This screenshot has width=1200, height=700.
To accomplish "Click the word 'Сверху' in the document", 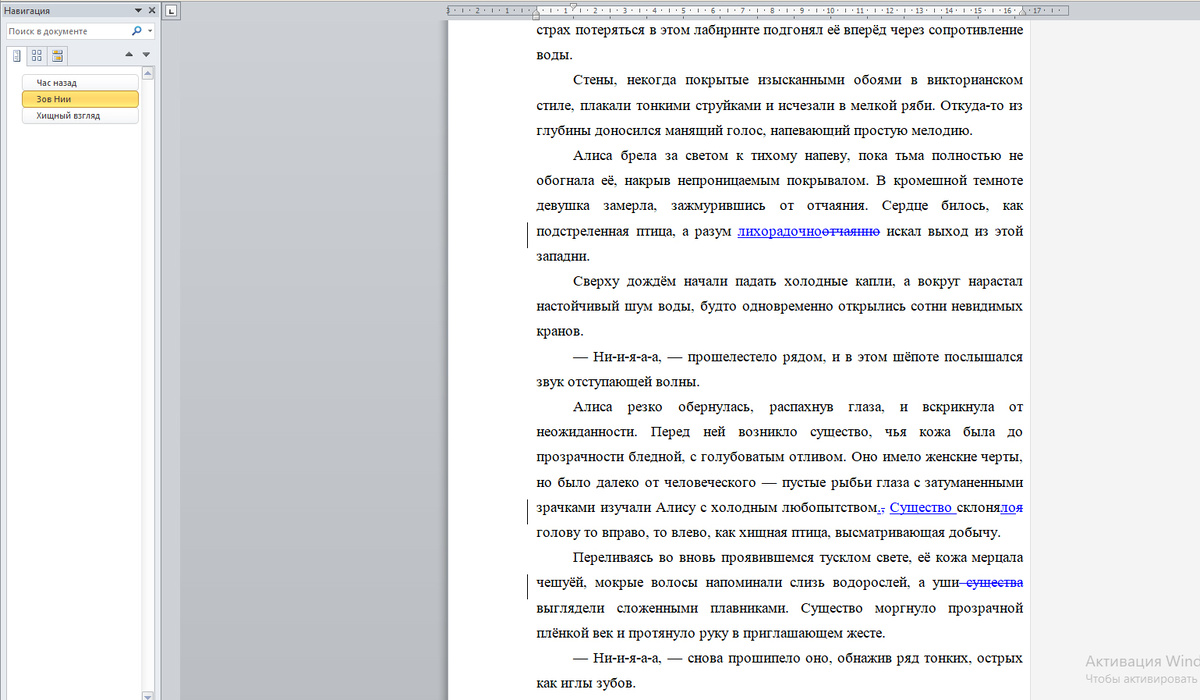I will [597, 281].
